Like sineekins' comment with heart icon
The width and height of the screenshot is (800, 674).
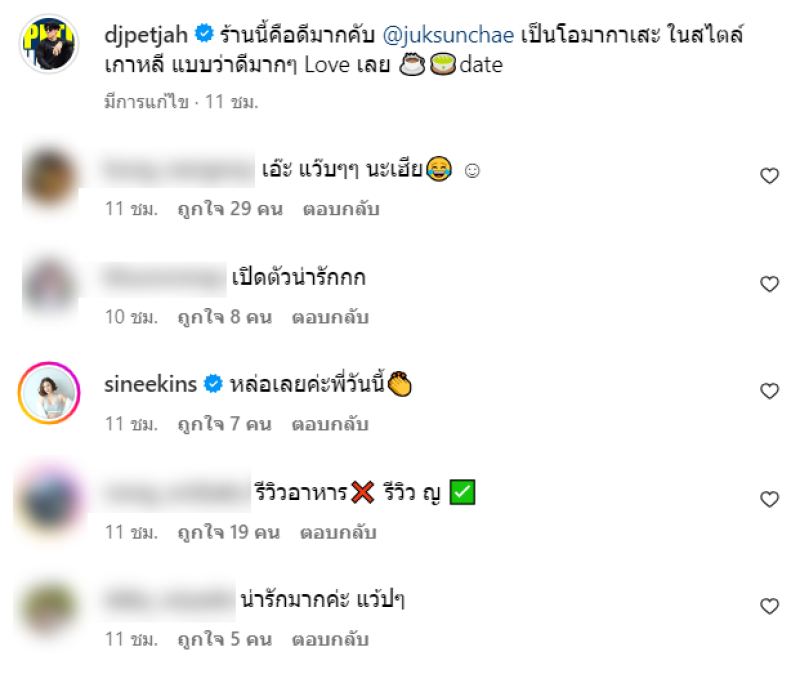pos(769,391)
